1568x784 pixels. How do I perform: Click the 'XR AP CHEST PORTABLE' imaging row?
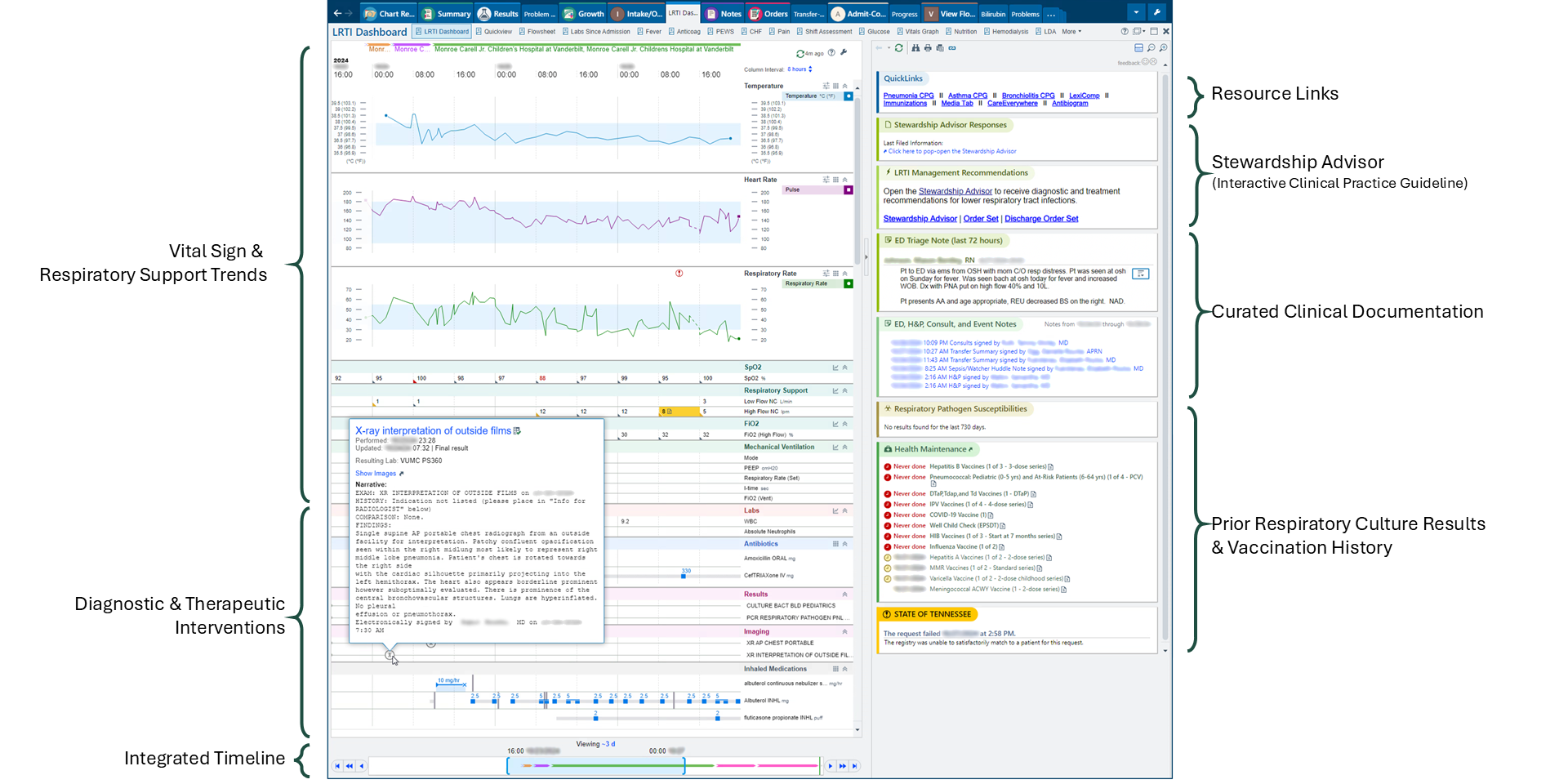780,644
